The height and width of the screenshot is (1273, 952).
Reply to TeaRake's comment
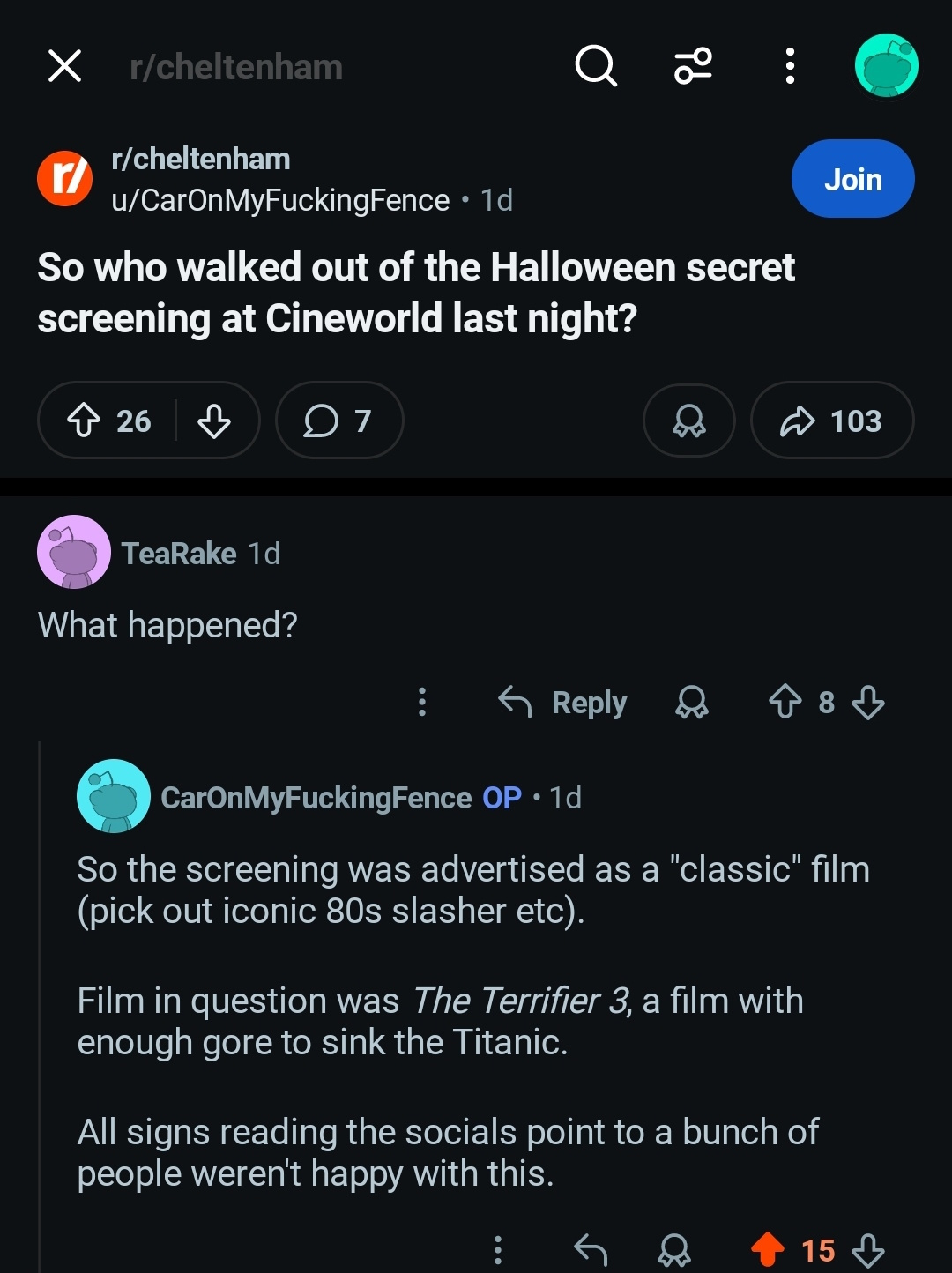coord(563,703)
